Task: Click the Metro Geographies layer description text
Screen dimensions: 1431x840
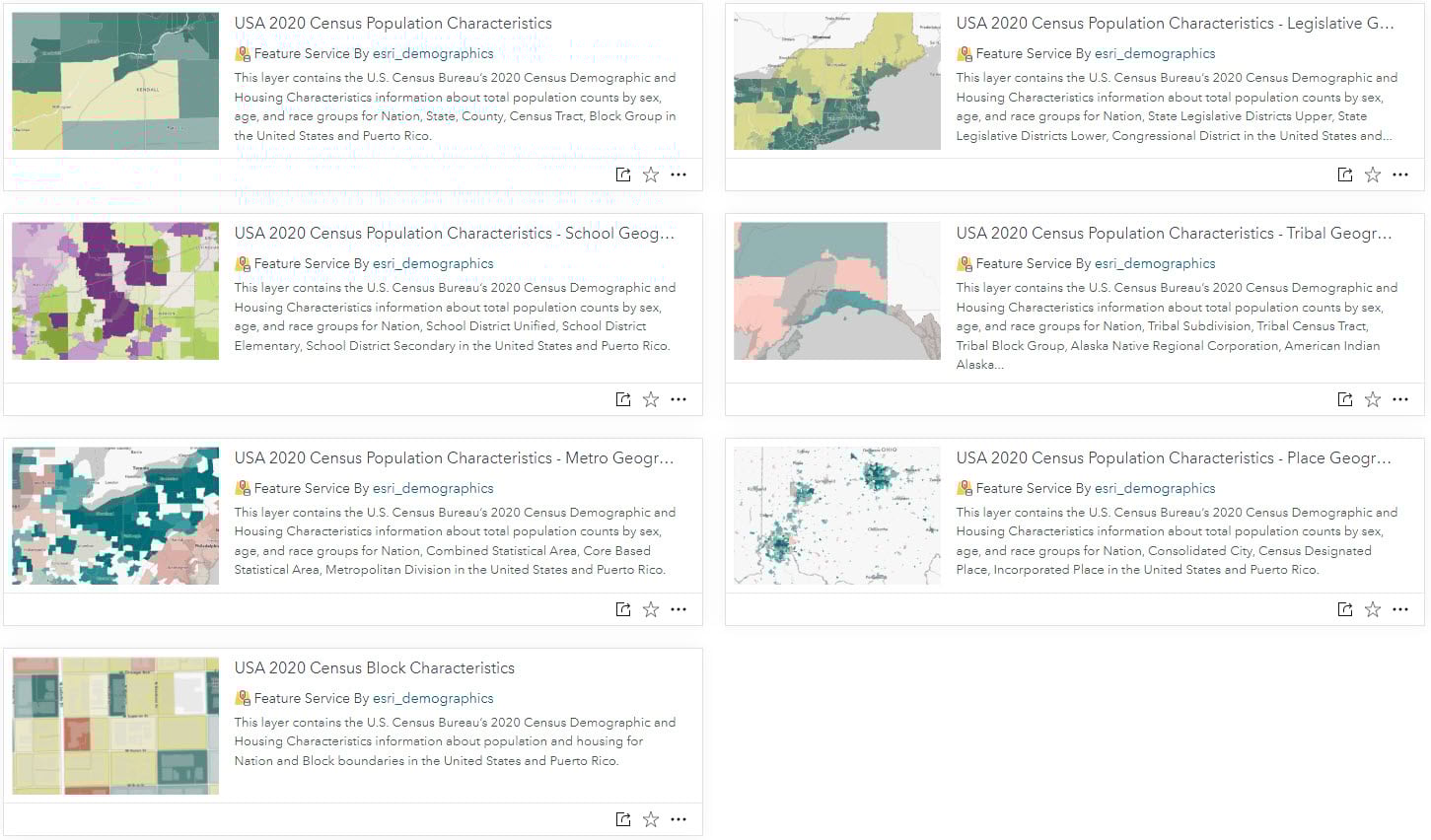Action: [455, 541]
